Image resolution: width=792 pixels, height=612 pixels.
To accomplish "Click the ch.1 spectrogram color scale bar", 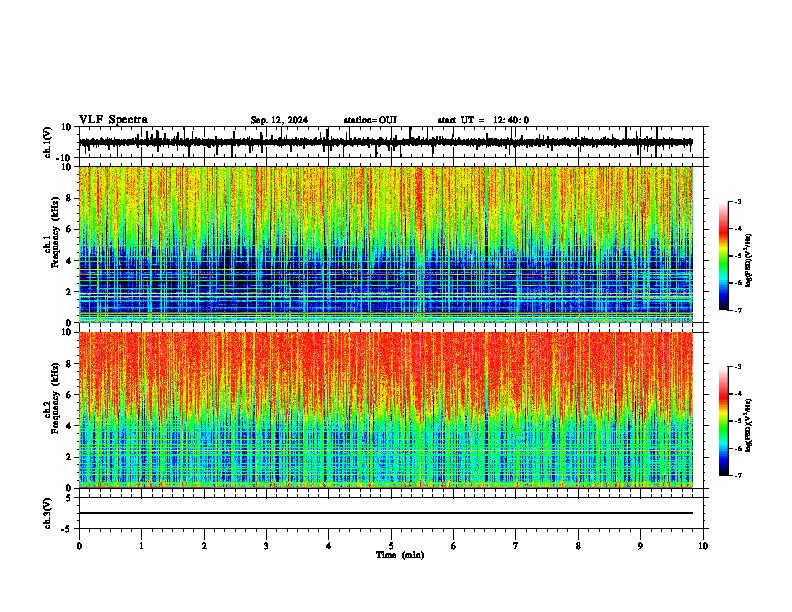I will (x=724, y=256).
